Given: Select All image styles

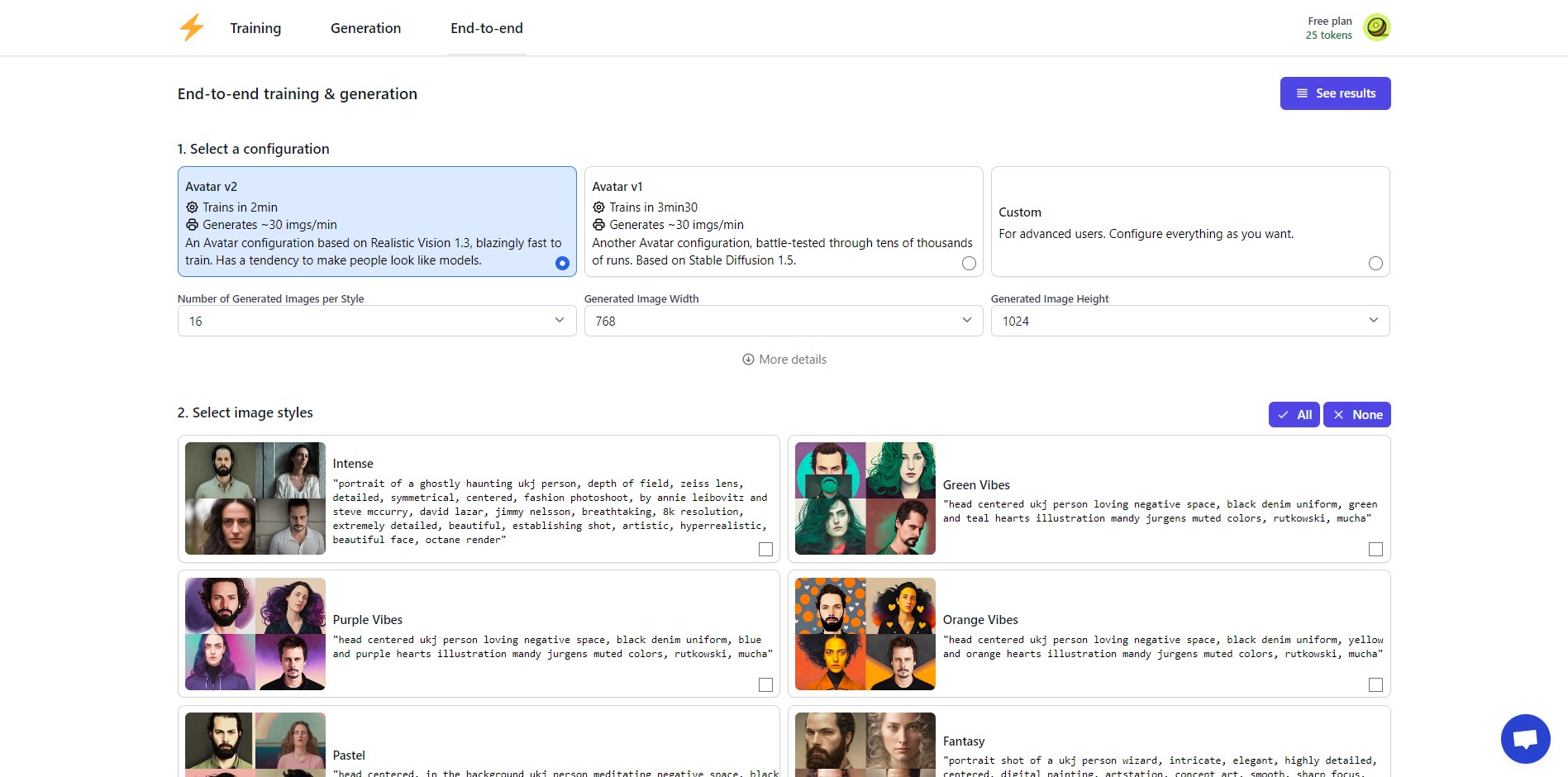Looking at the screenshot, I should point(1294,415).
